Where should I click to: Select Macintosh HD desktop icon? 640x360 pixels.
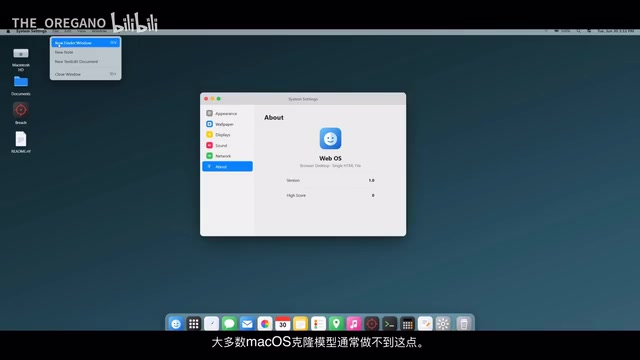tap(21, 53)
